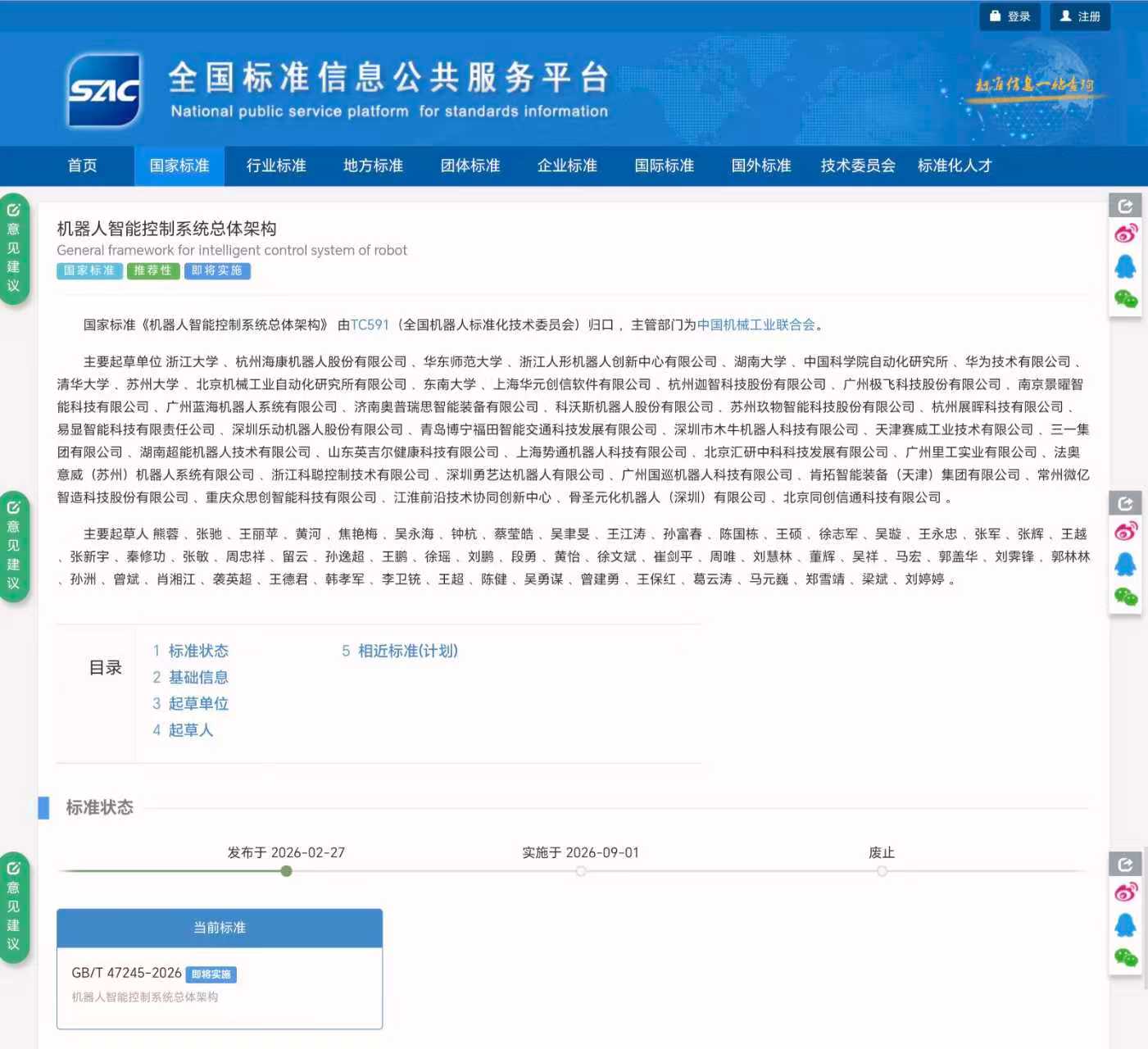Viewport: 1148px width, 1049px height.
Task: Switch to the 行业标准 nav tab
Action: tap(276, 166)
